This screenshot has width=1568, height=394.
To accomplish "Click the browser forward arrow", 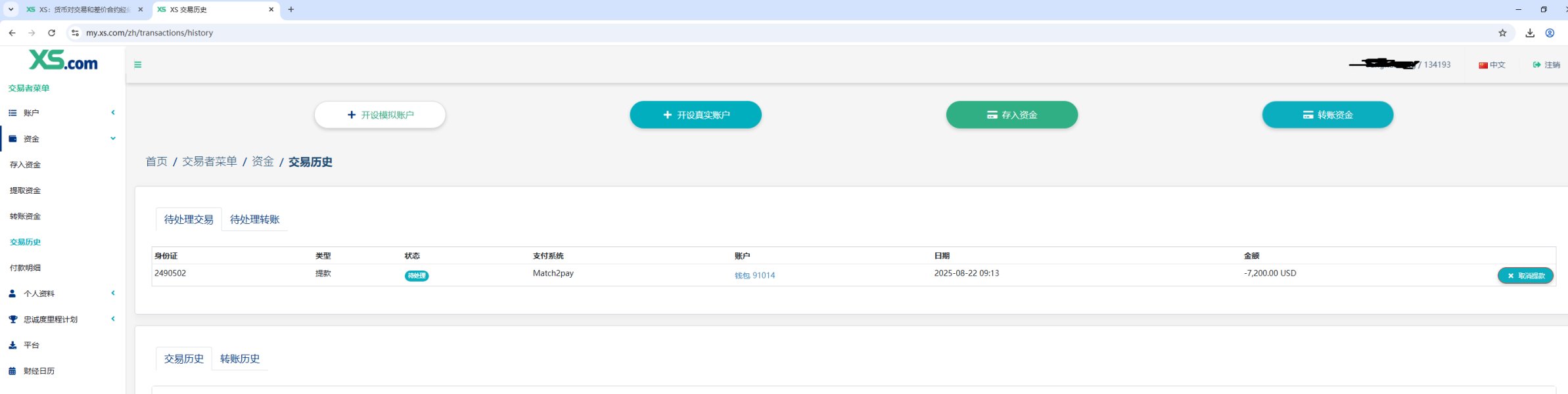I will pyautogui.click(x=32, y=33).
